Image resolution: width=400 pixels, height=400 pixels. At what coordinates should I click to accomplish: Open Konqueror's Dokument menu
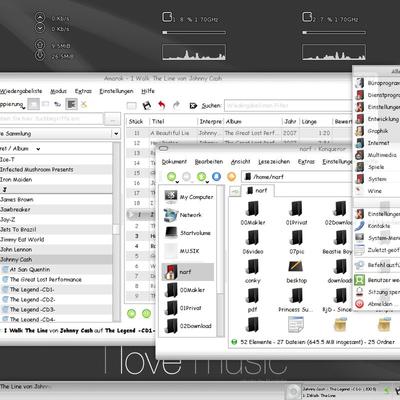(x=174, y=162)
